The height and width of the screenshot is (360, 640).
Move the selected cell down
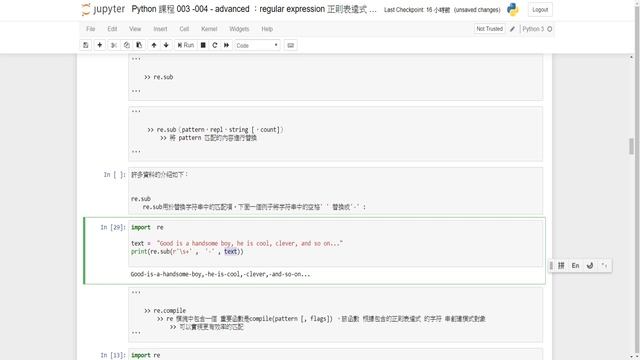pos(166,45)
